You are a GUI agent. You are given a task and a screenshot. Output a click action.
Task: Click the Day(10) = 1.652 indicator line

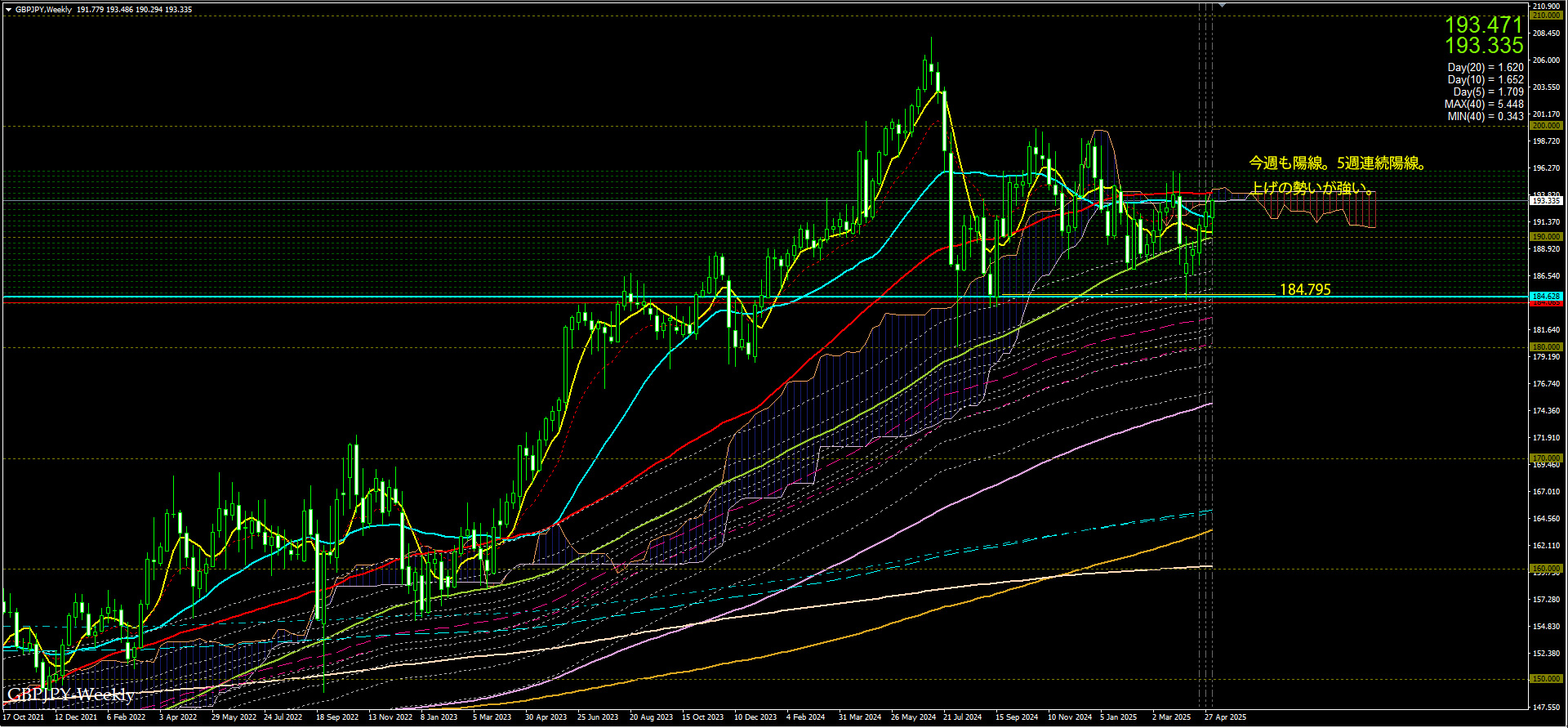click(1486, 80)
